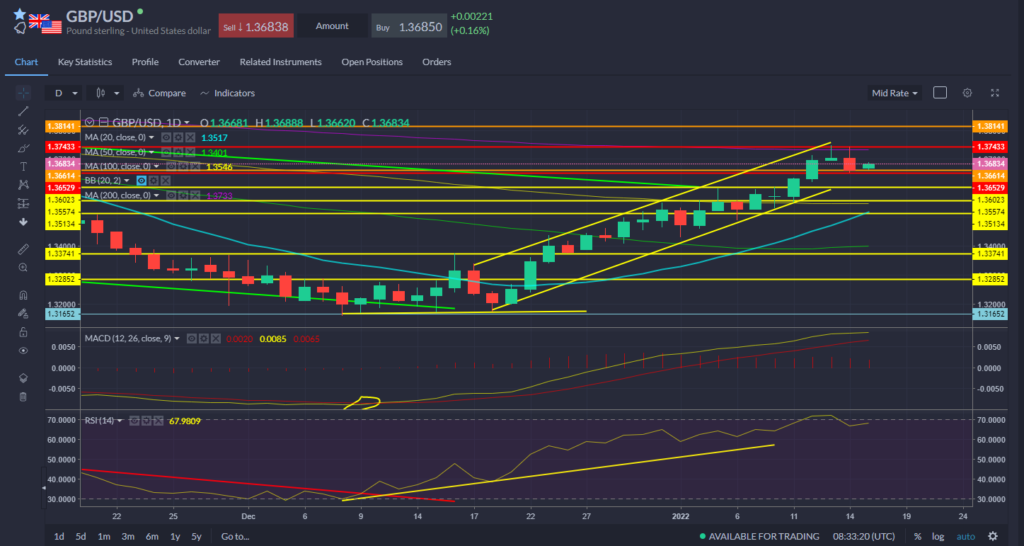Expand the Mid Rate dropdown

click(x=894, y=93)
